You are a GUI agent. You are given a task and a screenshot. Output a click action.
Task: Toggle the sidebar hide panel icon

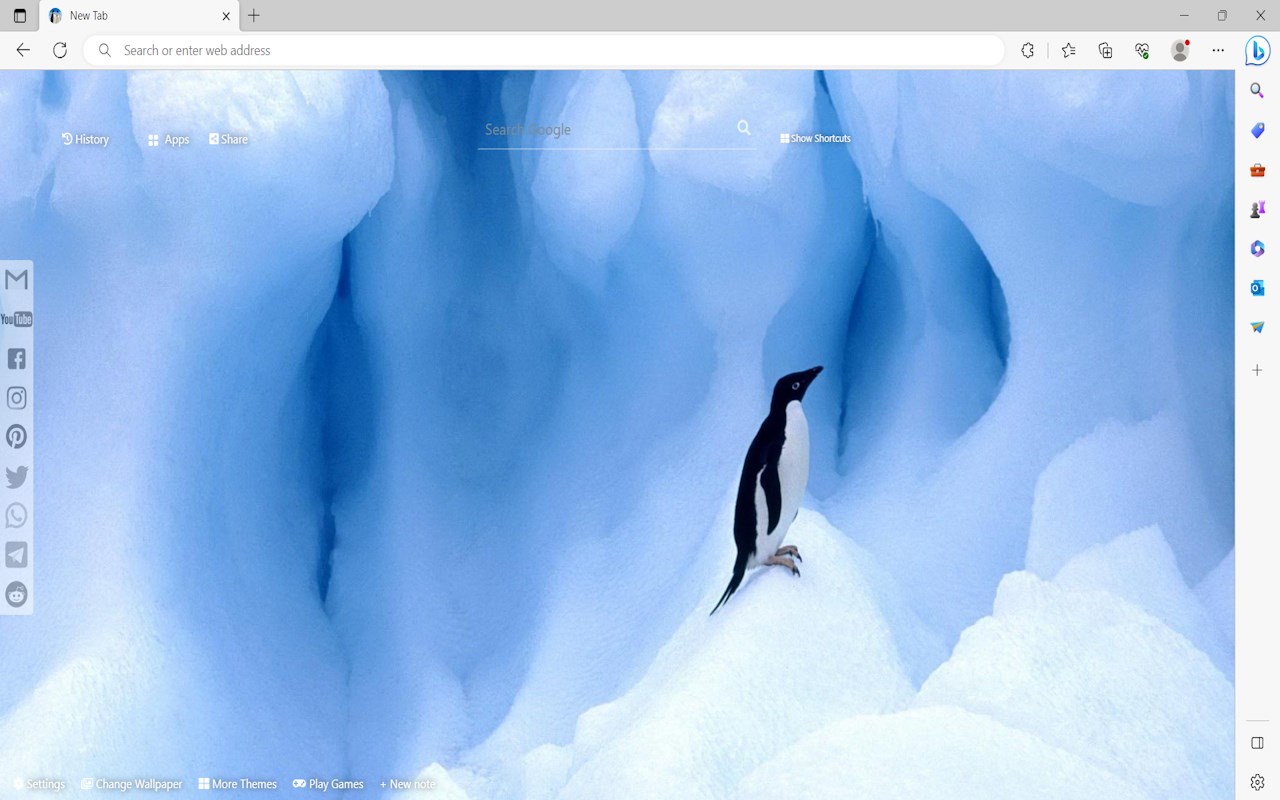[x=1258, y=743]
